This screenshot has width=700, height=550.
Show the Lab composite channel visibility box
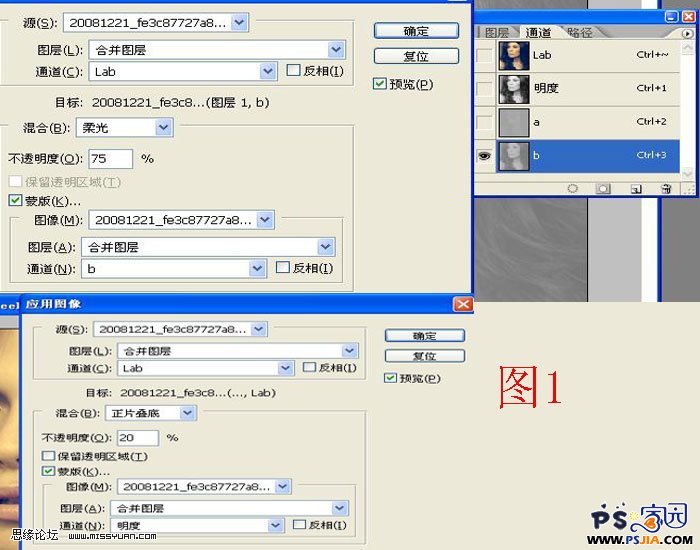484,55
